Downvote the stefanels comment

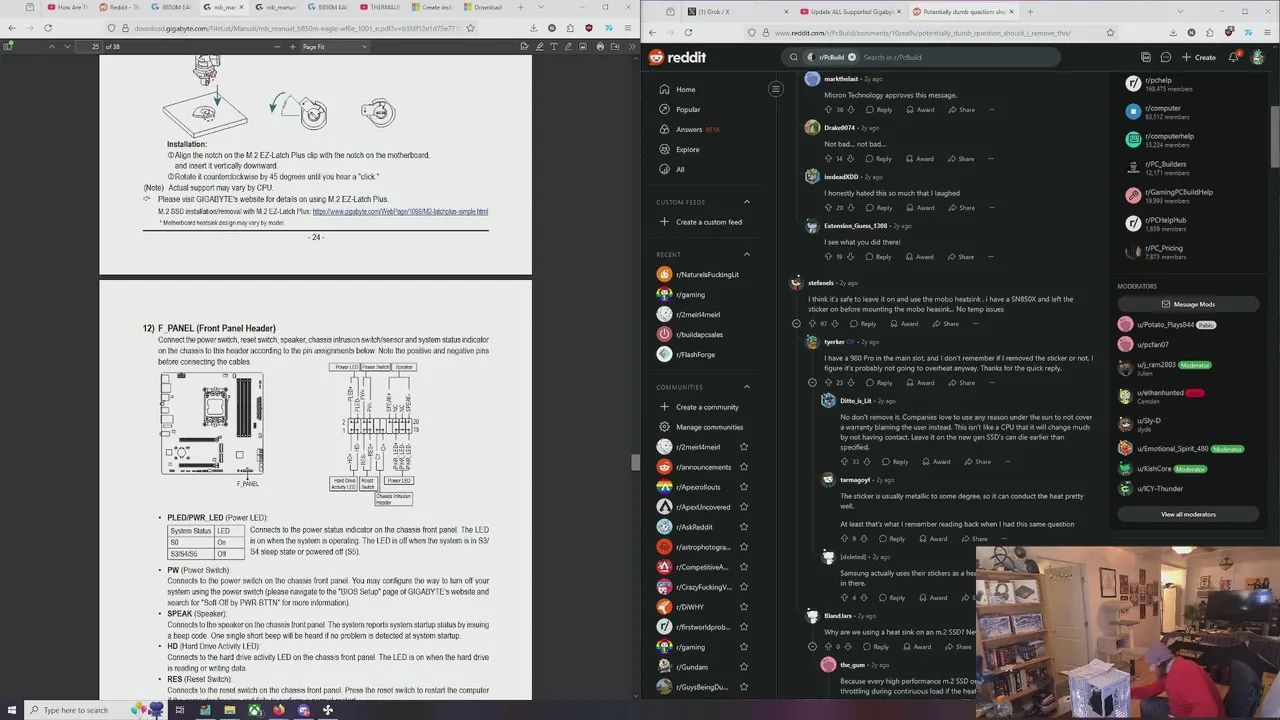click(835, 324)
